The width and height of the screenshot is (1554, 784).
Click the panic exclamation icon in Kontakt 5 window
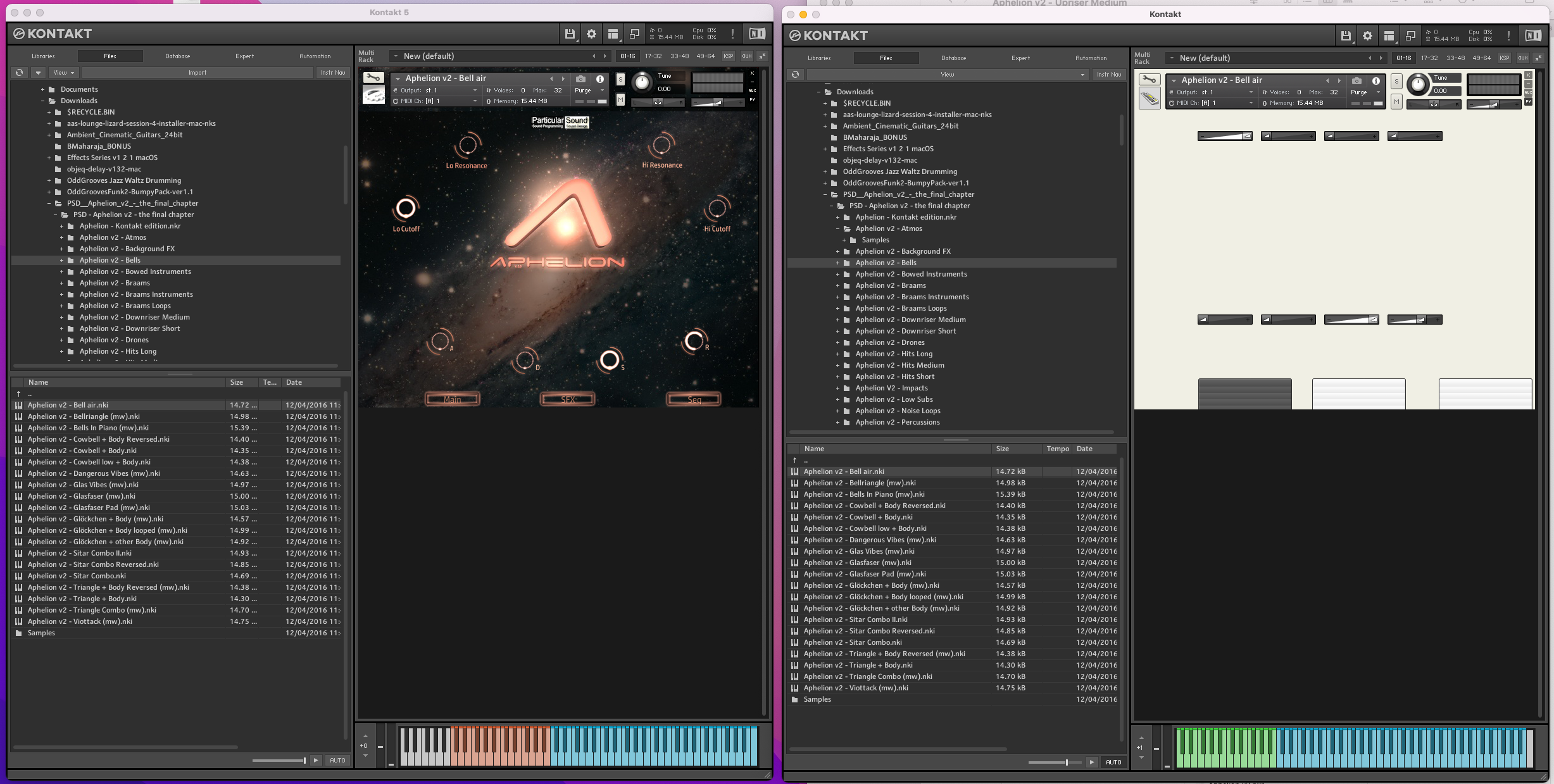(x=732, y=34)
